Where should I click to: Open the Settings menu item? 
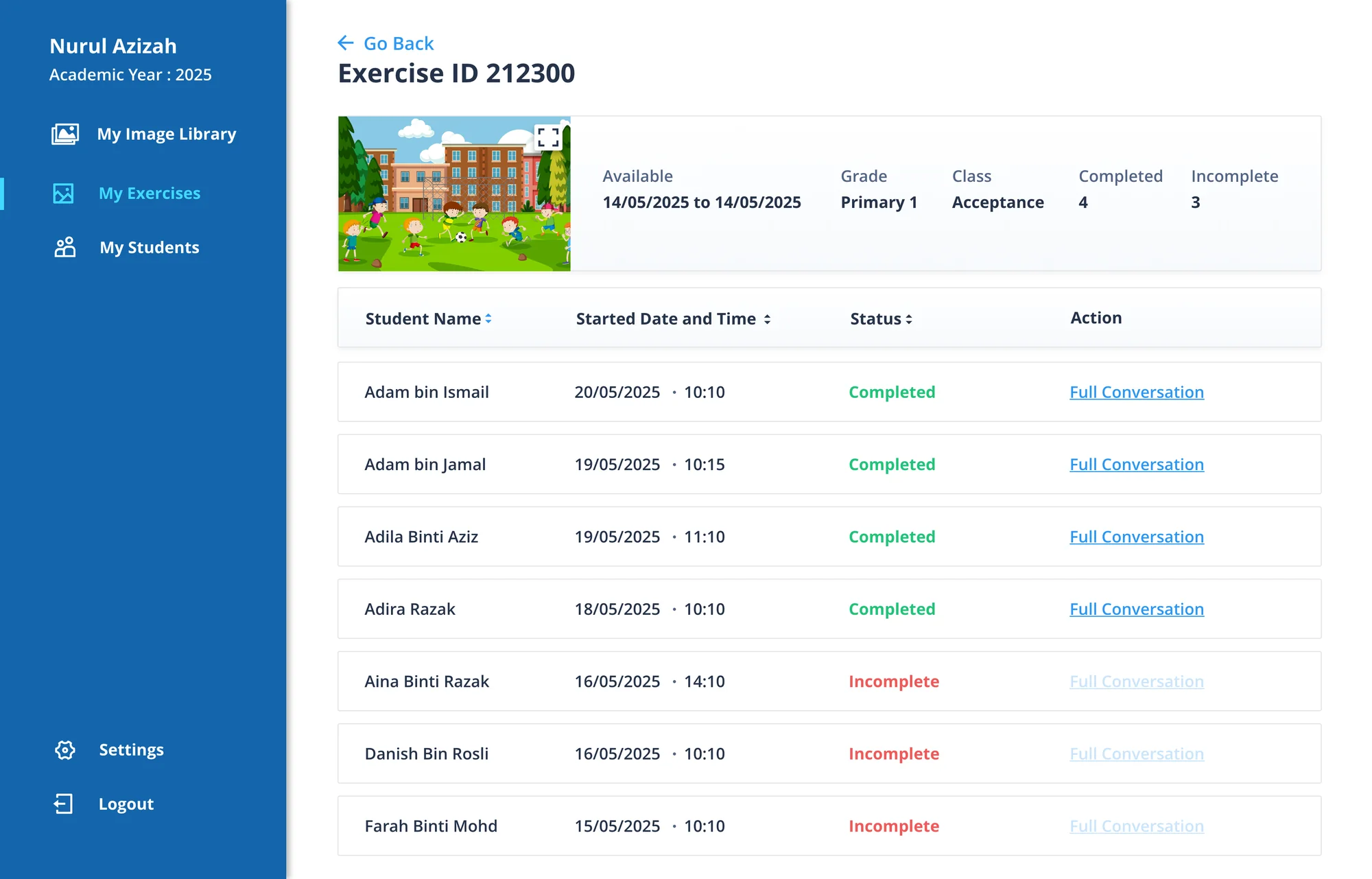pos(132,750)
